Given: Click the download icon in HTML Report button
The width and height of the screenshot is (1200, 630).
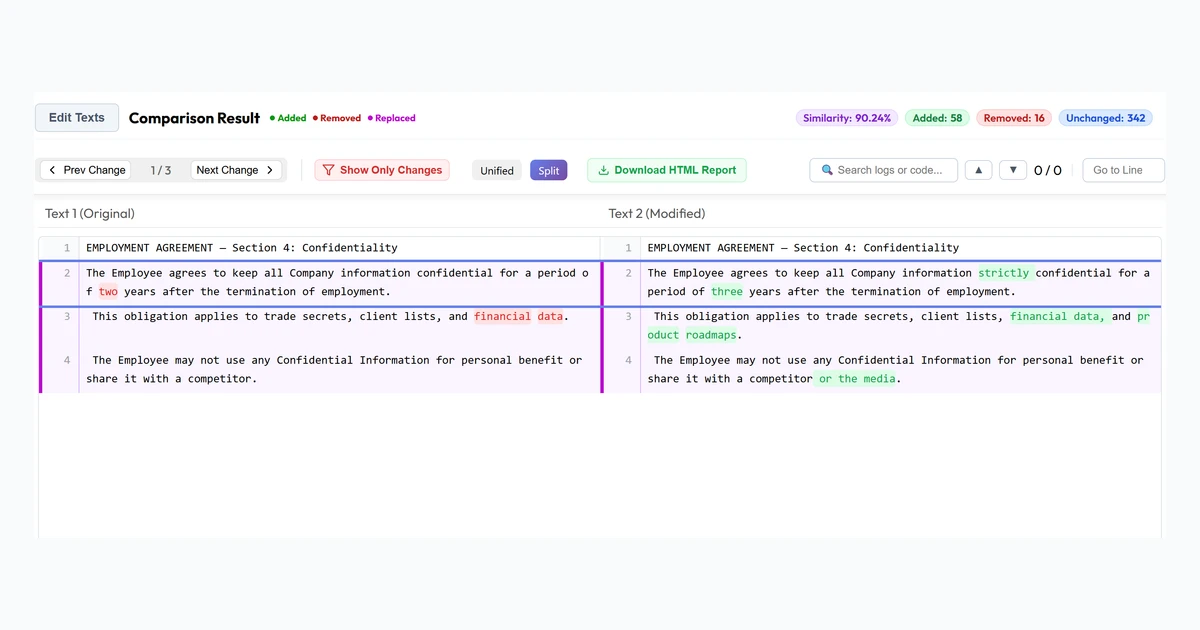Looking at the screenshot, I should coord(603,170).
